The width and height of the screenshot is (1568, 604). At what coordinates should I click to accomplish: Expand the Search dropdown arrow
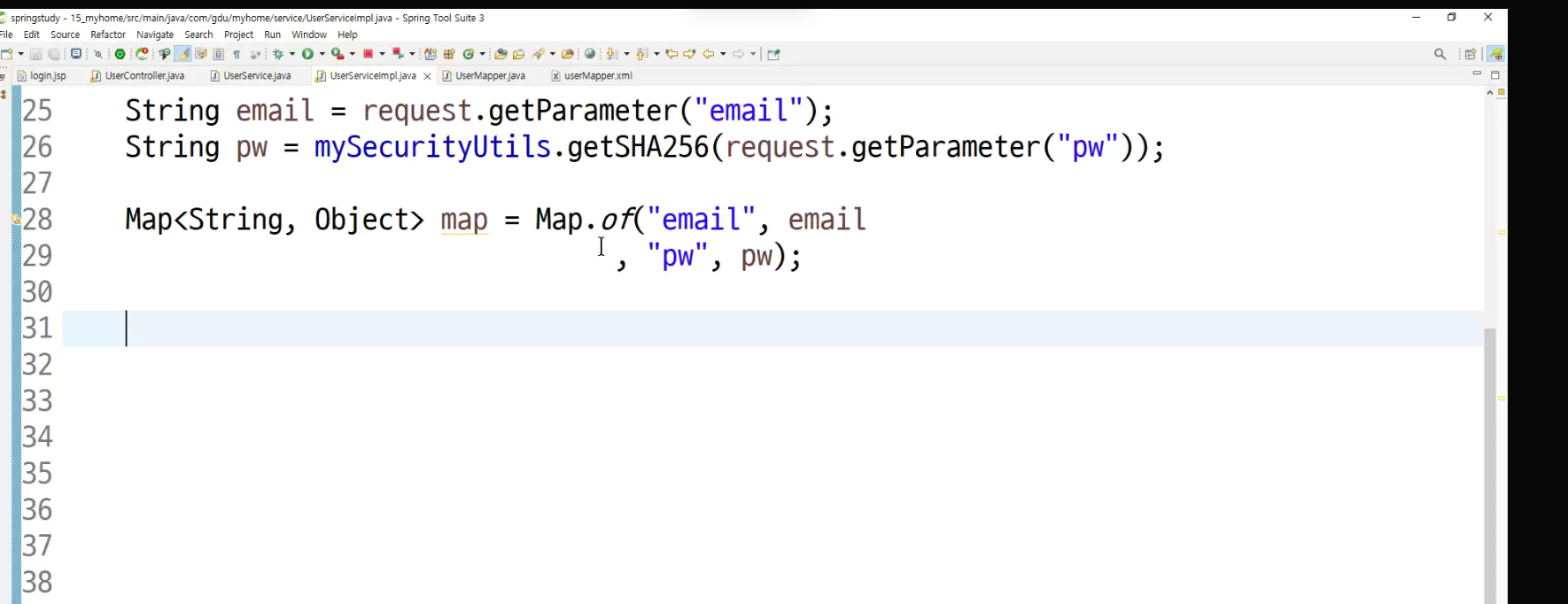tap(553, 54)
